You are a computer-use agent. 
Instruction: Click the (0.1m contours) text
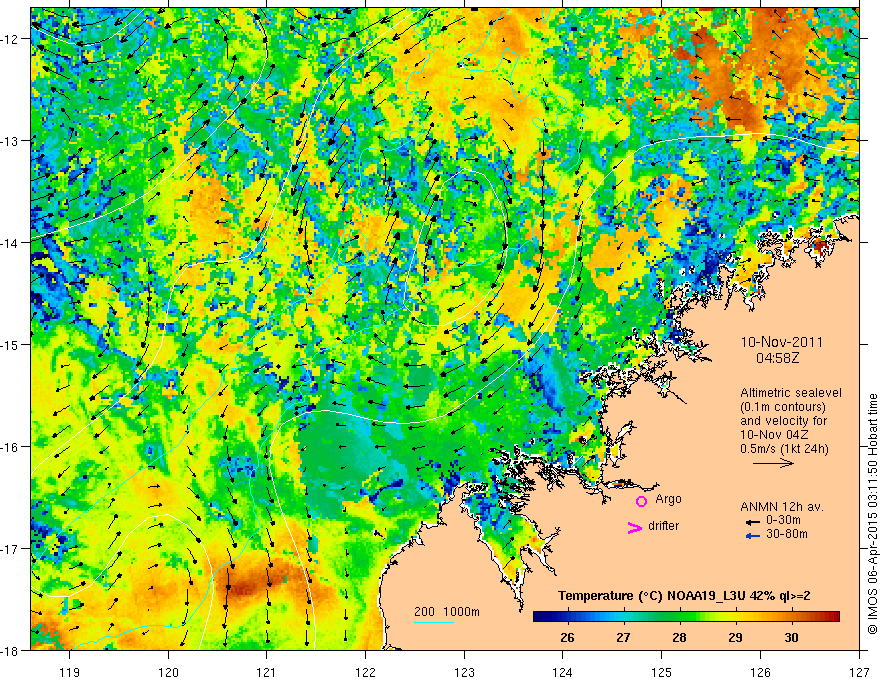783,407
